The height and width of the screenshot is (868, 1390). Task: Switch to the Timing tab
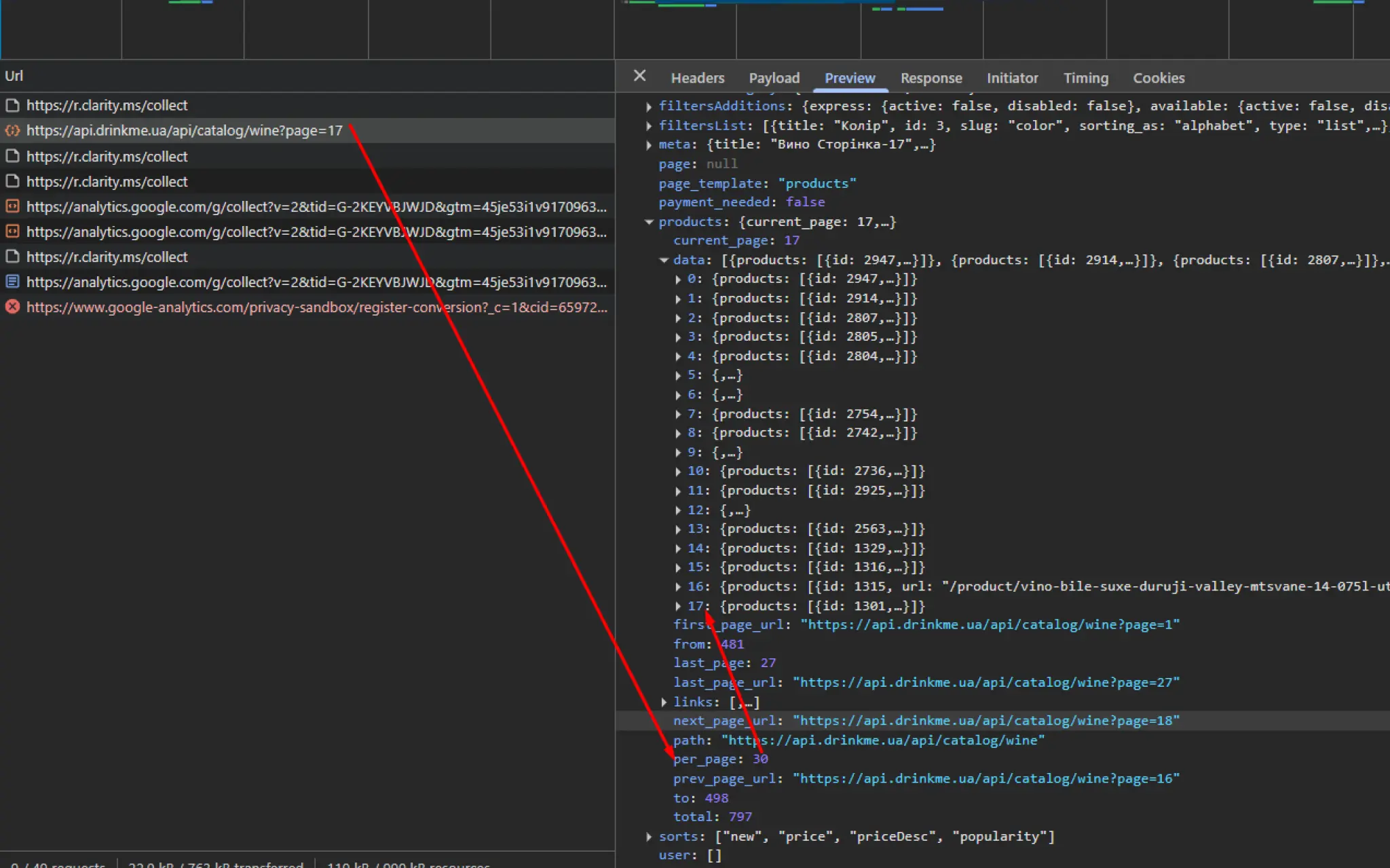pos(1085,78)
